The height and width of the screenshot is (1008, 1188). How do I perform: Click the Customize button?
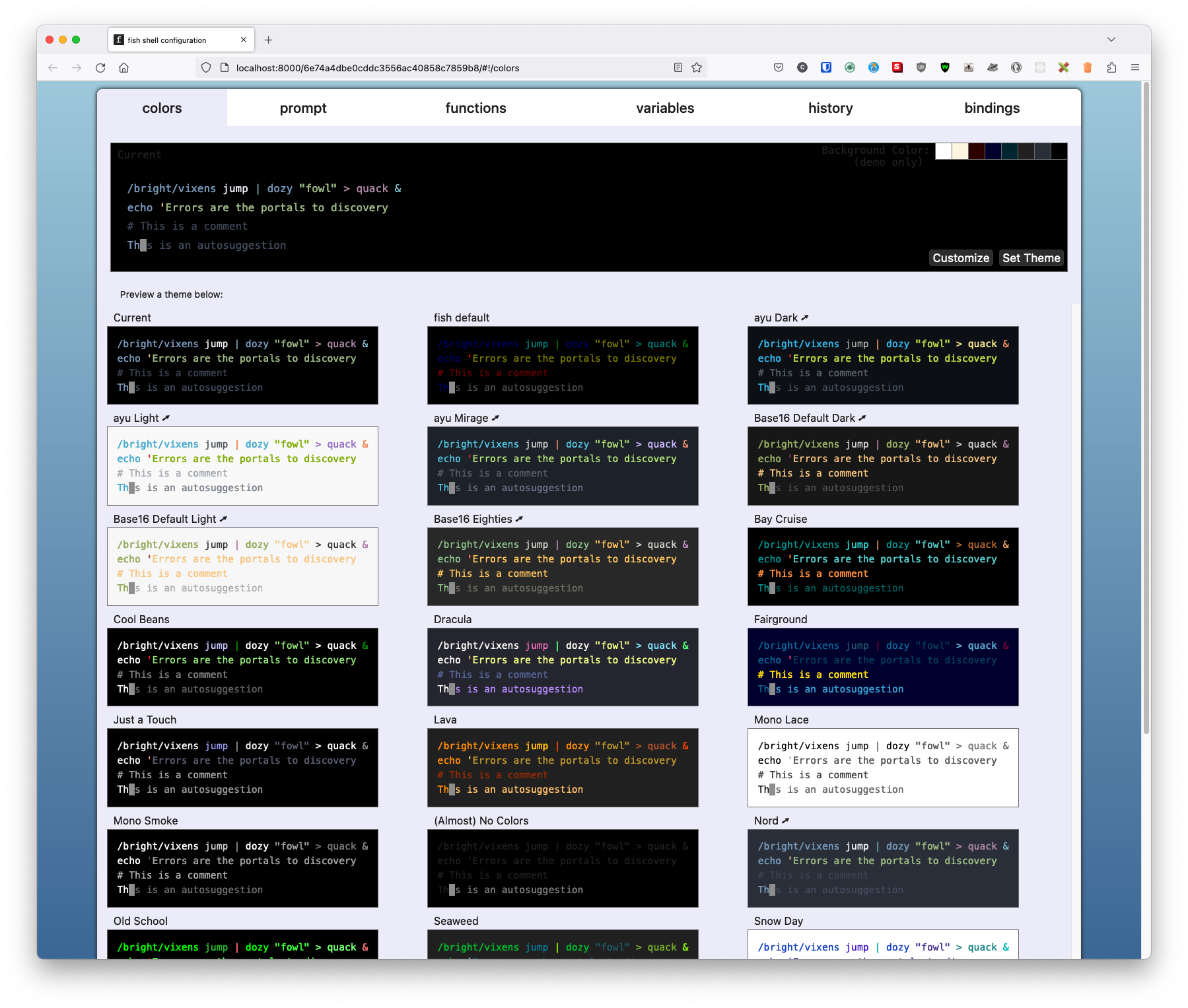click(961, 257)
